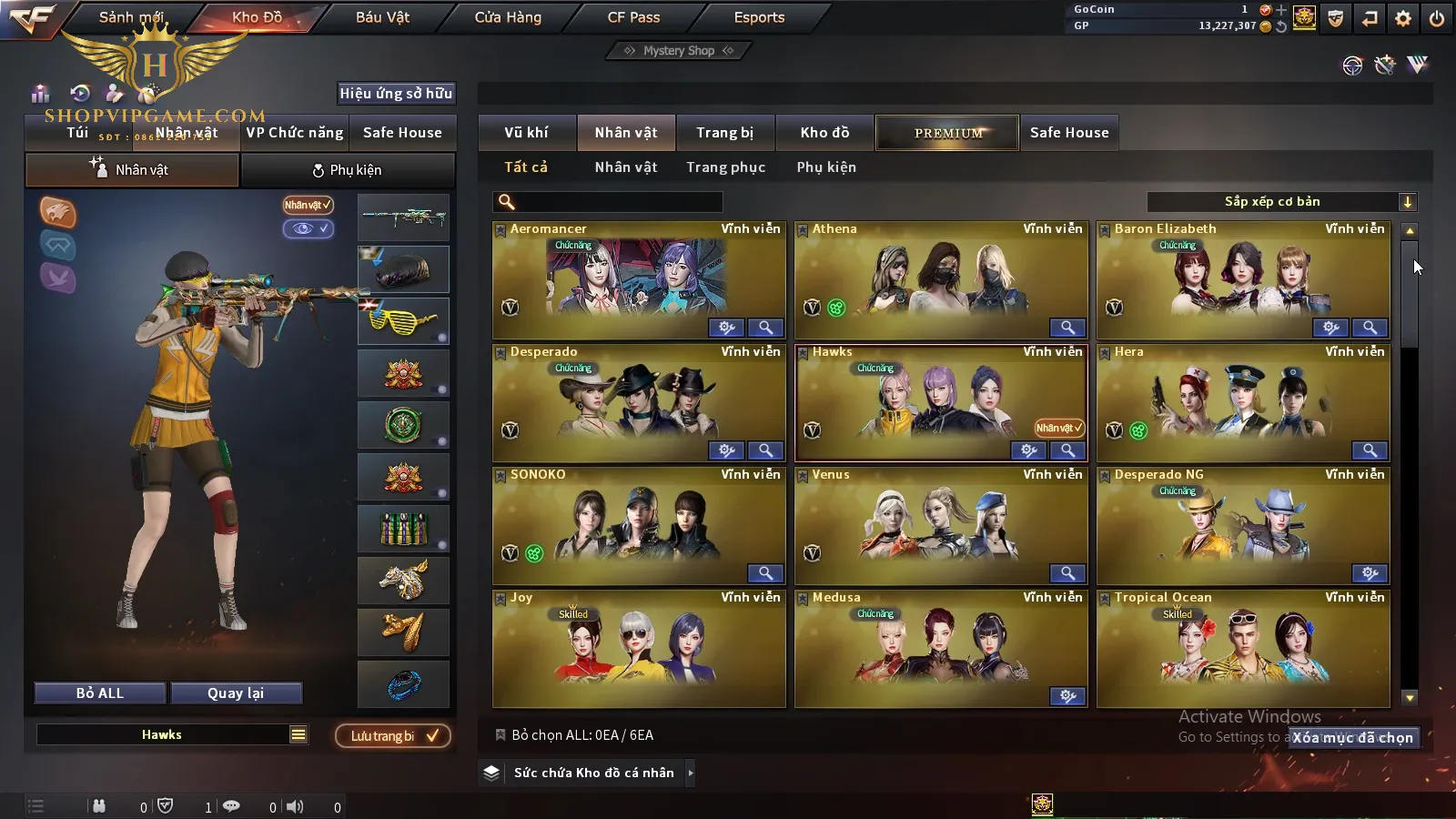Toggle the eye visibility checkbox on preview
Image resolution: width=1456 pixels, height=819 pixels.
pyautogui.click(x=308, y=228)
